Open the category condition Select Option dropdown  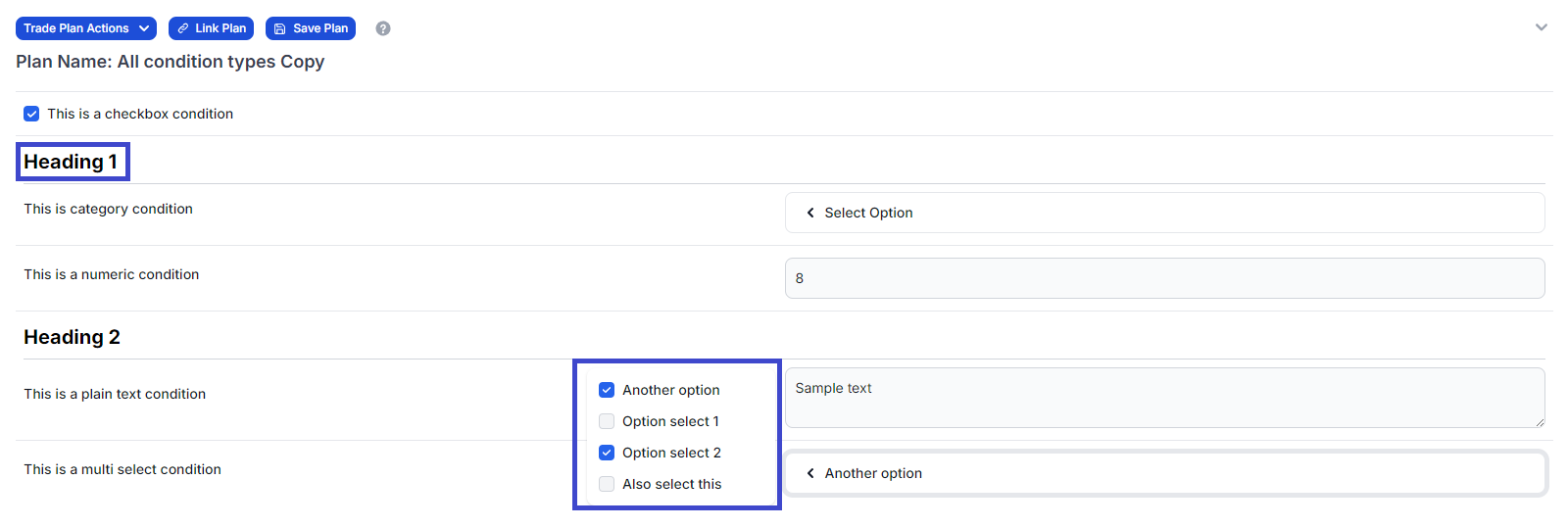coord(1164,213)
